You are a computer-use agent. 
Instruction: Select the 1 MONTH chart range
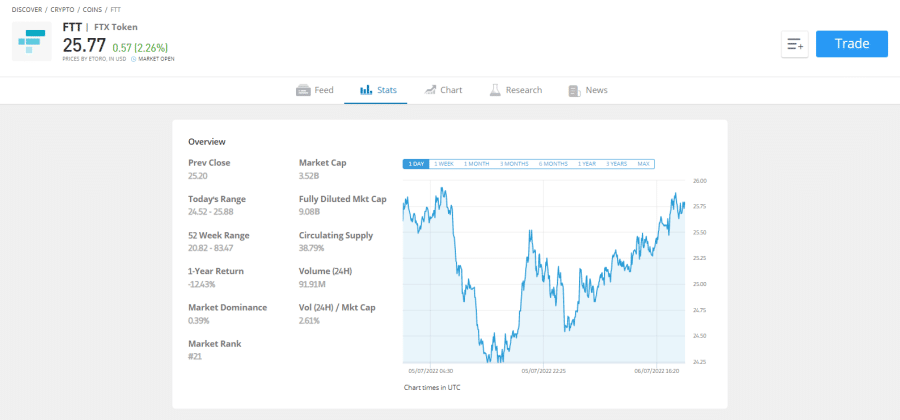coord(478,164)
